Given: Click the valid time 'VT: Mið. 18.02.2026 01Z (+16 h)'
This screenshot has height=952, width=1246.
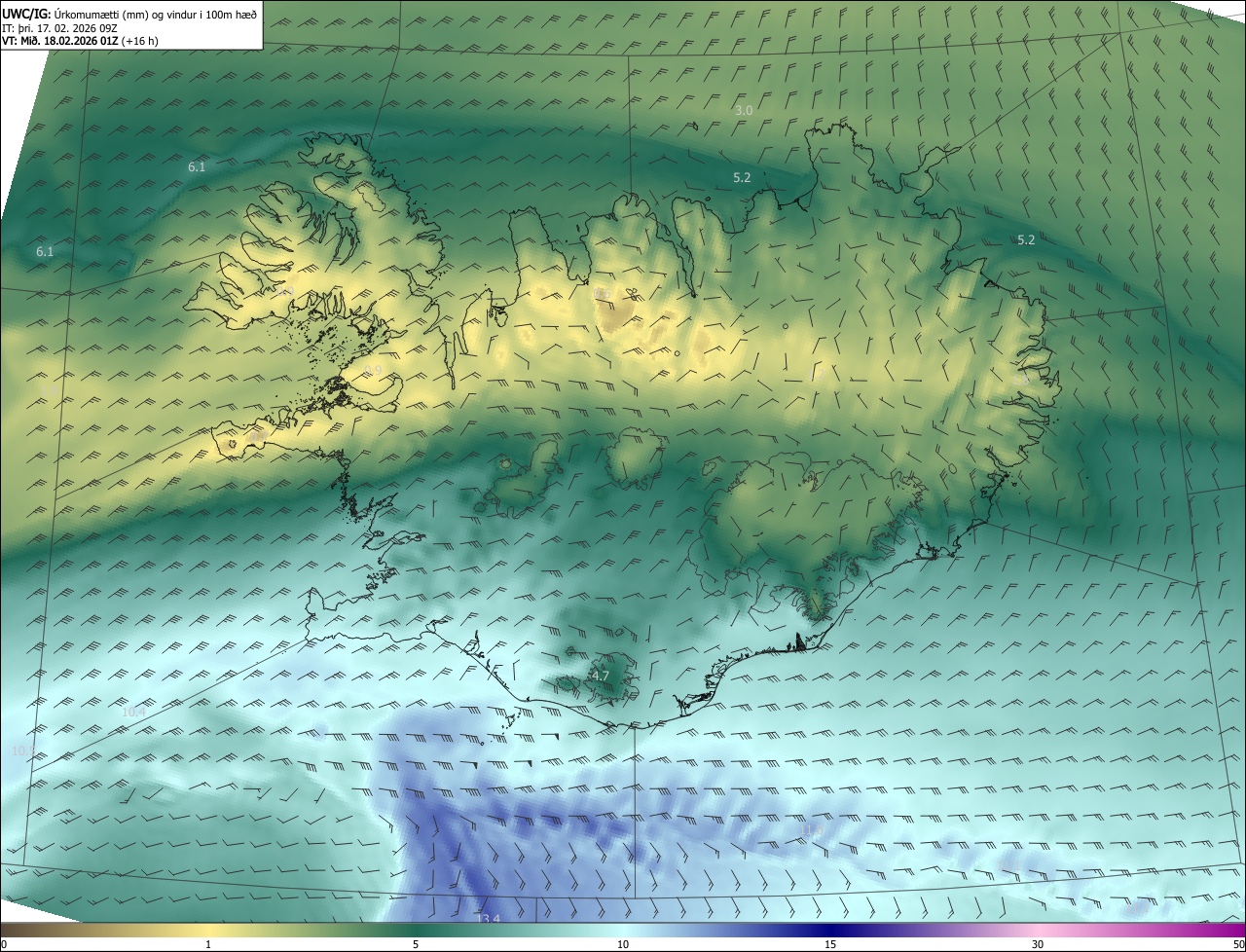Looking at the screenshot, I should click(x=80, y=41).
